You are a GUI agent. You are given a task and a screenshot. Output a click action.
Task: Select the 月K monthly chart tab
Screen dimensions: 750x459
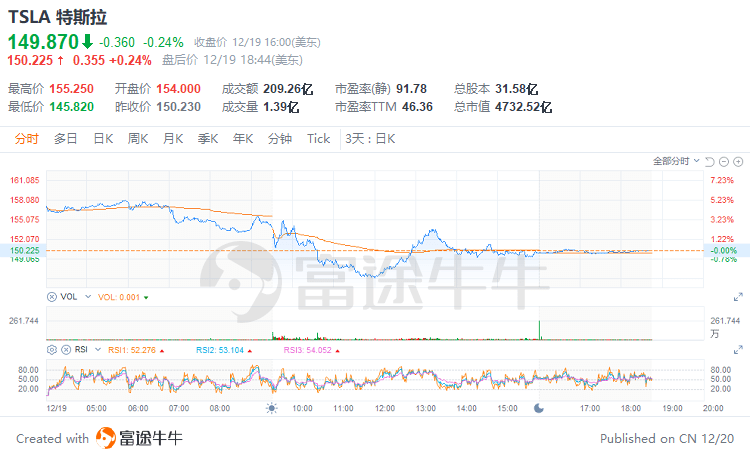pyautogui.click(x=173, y=139)
